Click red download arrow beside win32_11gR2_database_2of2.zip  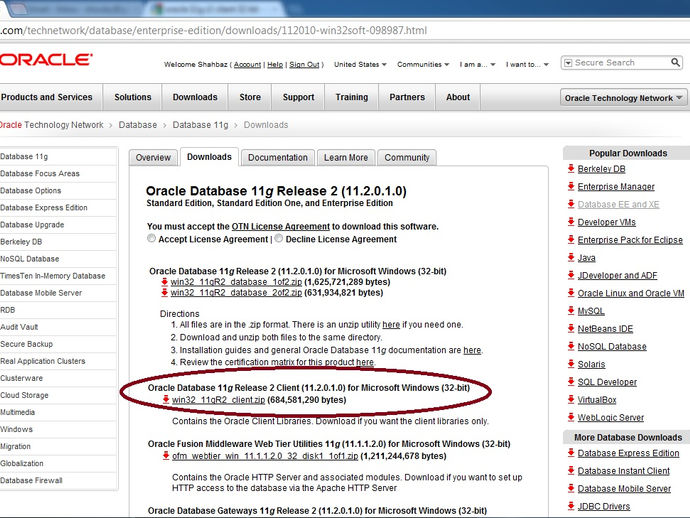[x=165, y=292]
